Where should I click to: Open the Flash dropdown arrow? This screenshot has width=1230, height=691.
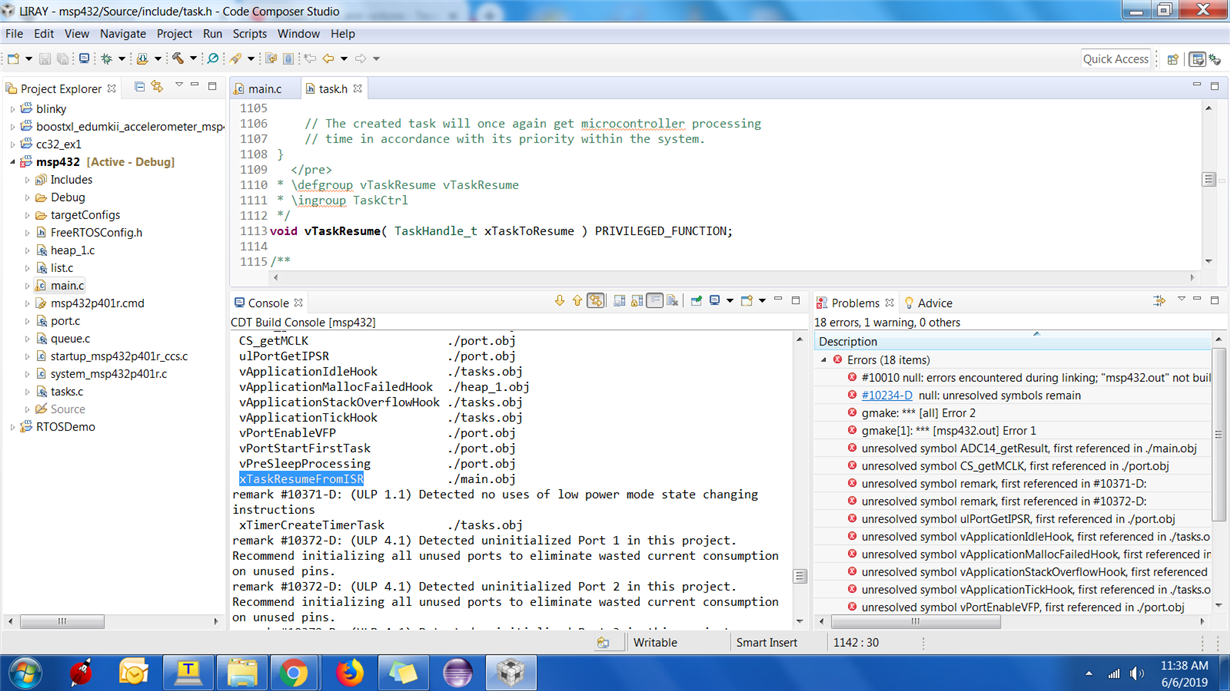click(157, 59)
